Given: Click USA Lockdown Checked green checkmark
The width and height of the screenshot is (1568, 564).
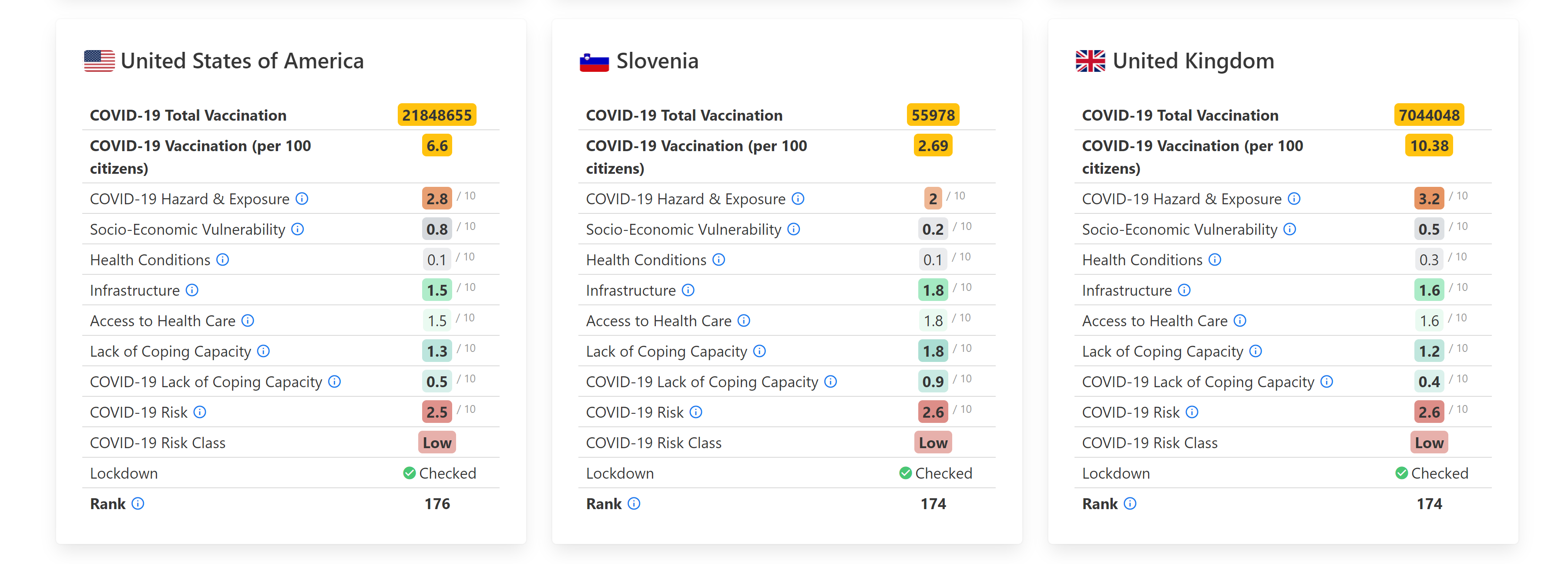Looking at the screenshot, I should pos(410,473).
